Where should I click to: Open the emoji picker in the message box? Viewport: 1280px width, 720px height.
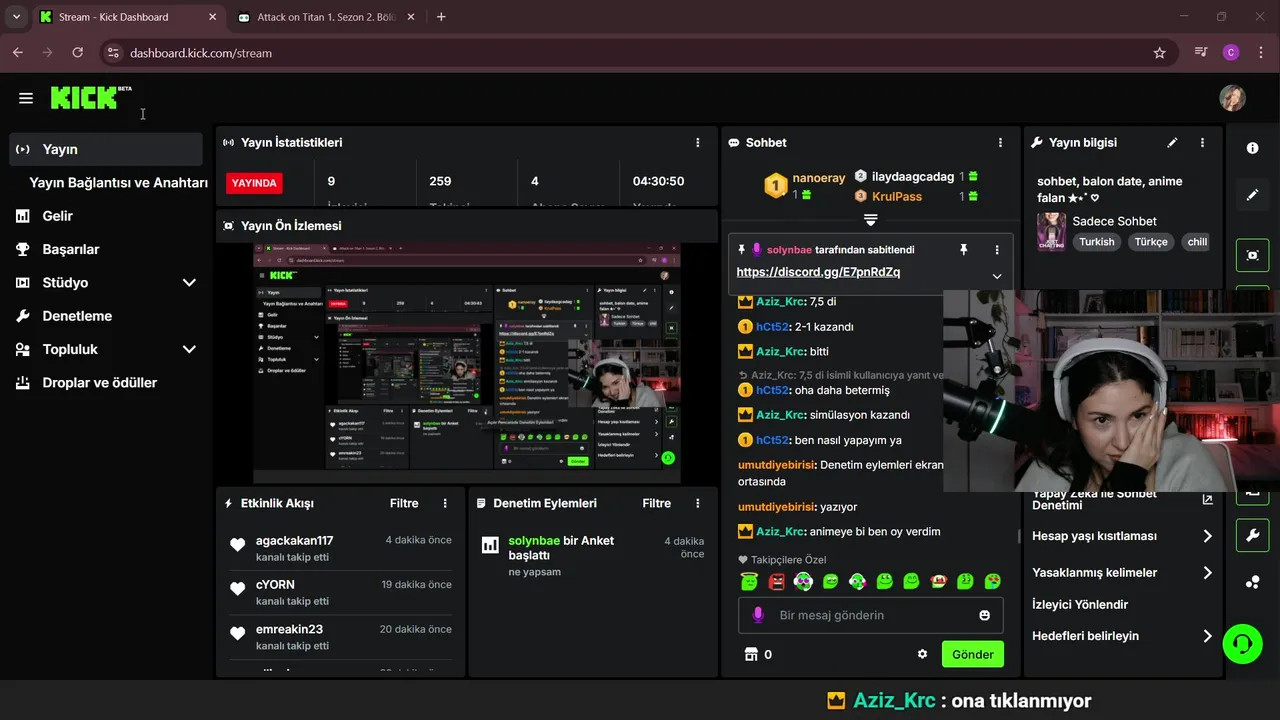tap(984, 615)
